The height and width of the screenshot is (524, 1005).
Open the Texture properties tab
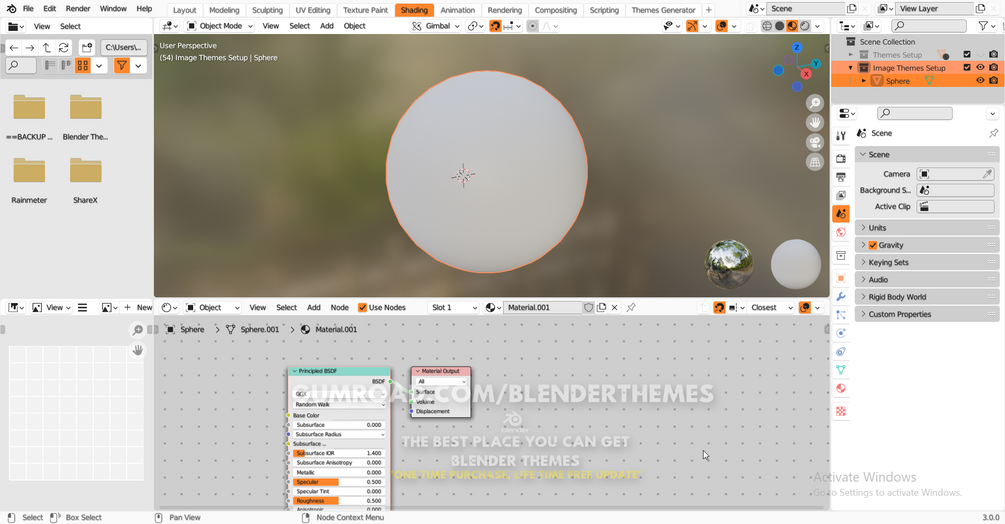[841, 411]
